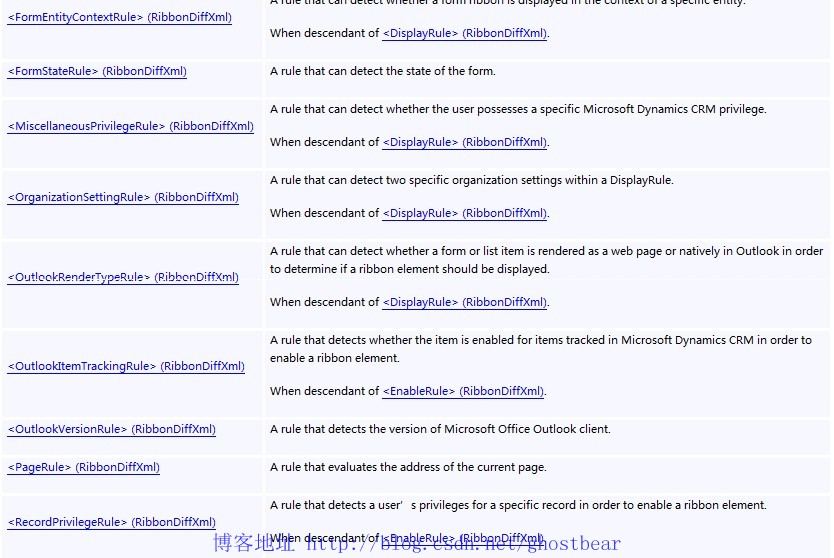The width and height of the screenshot is (834, 558).
Task: Click the OutlookRenderTypeRule (RibbonDiffXml) link
Action: 123,277
